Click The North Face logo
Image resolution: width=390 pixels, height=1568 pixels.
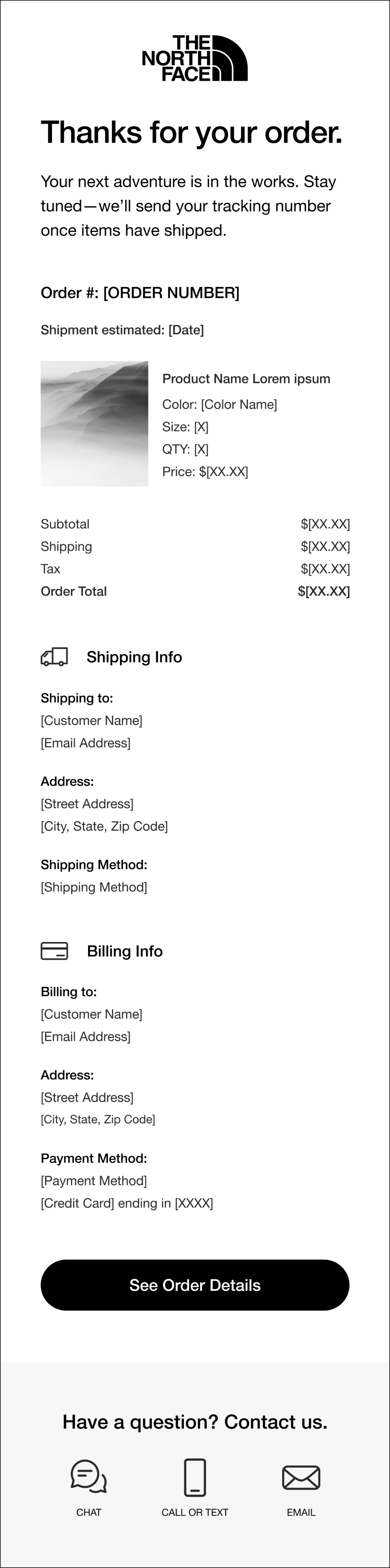coord(195,59)
